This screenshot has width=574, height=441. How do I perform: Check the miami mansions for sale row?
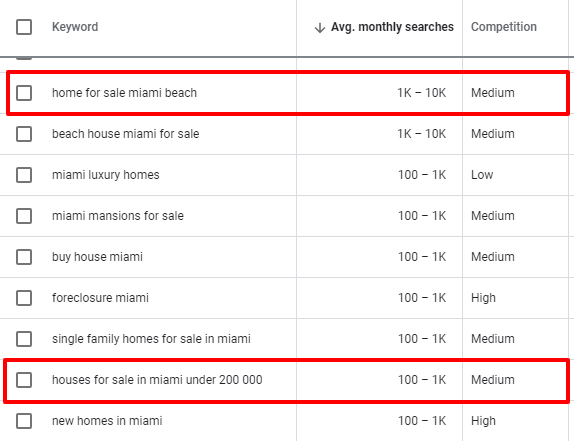pyautogui.click(x=24, y=216)
